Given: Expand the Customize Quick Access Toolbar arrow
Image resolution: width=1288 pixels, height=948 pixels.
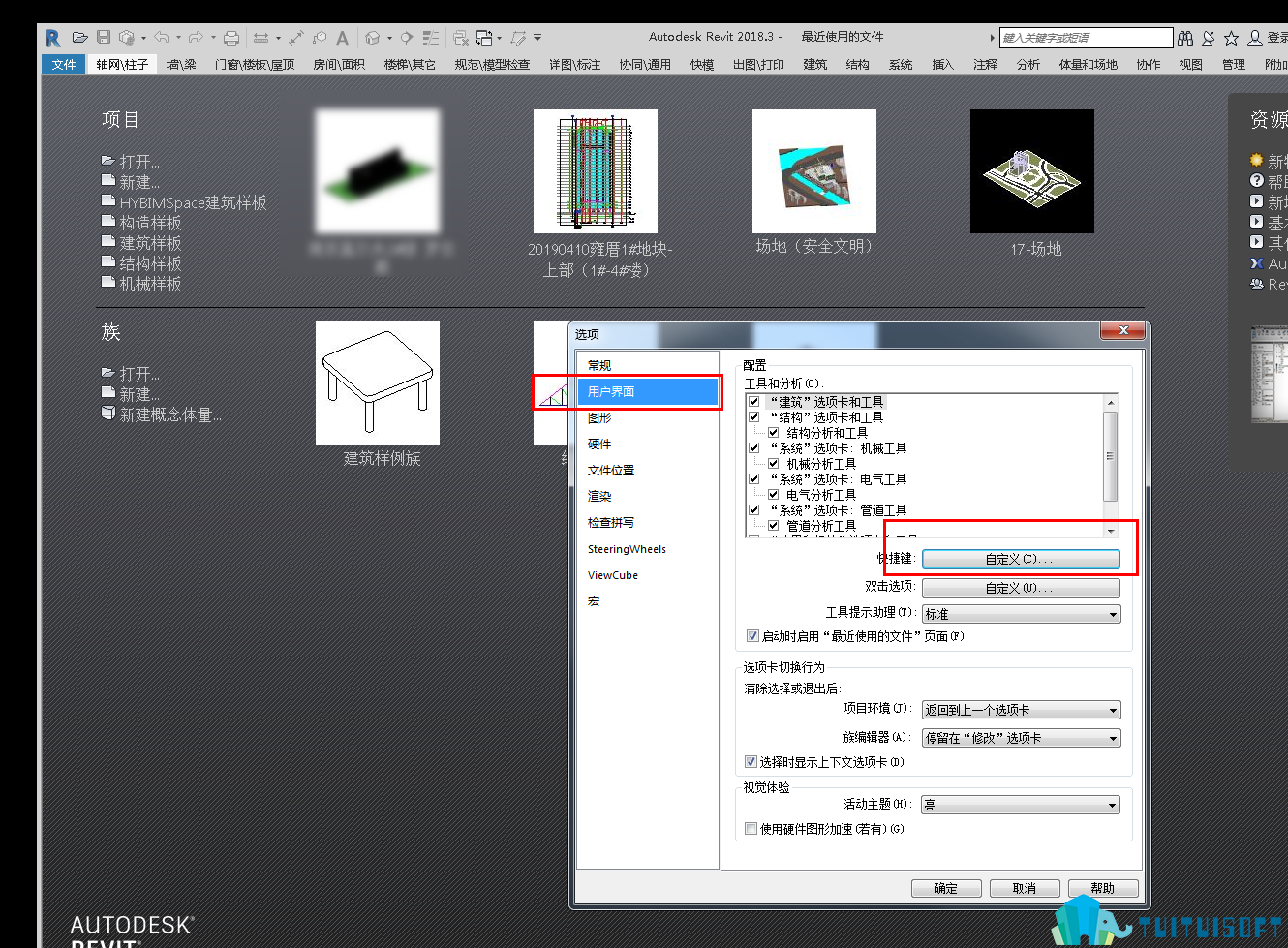Looking at the screenshot, I should (x=537, y=38).
